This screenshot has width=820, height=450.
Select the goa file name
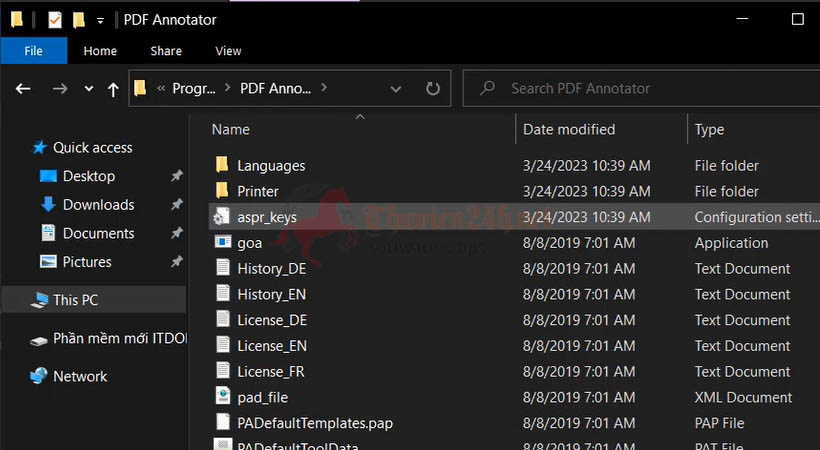pos(249,243)
